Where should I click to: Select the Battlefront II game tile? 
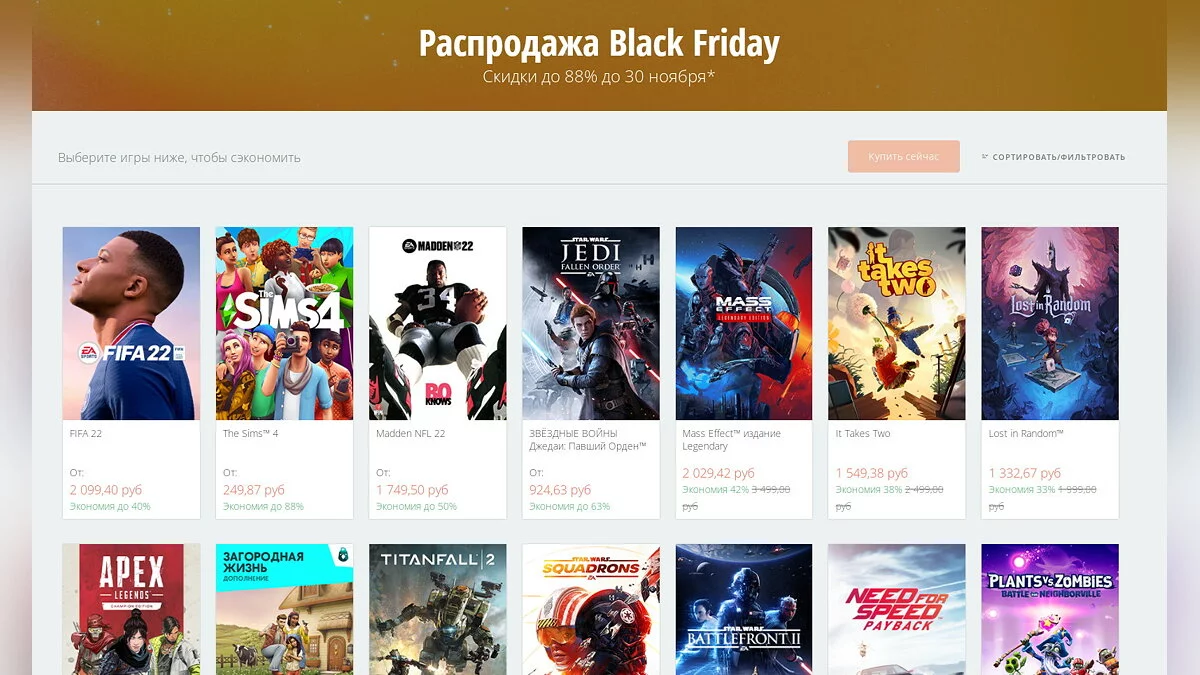(x=744, y=609)
